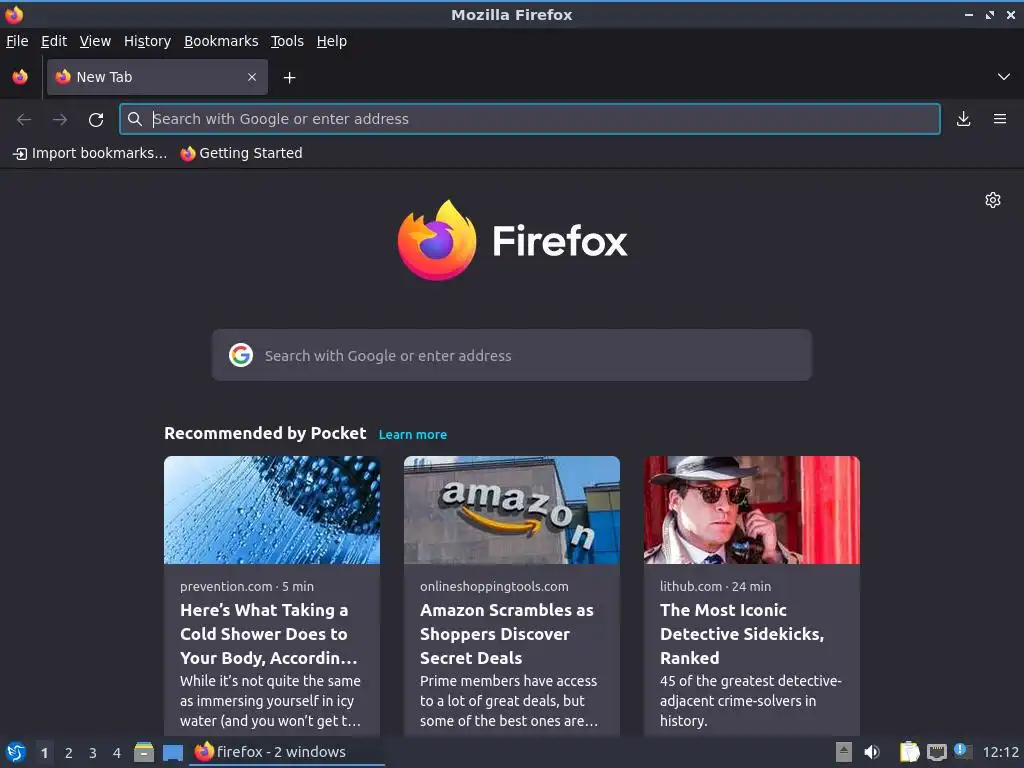Screen dimensions: 1024x768
Task: Open the cold shower article thumbnail
Action: [272, 510]
